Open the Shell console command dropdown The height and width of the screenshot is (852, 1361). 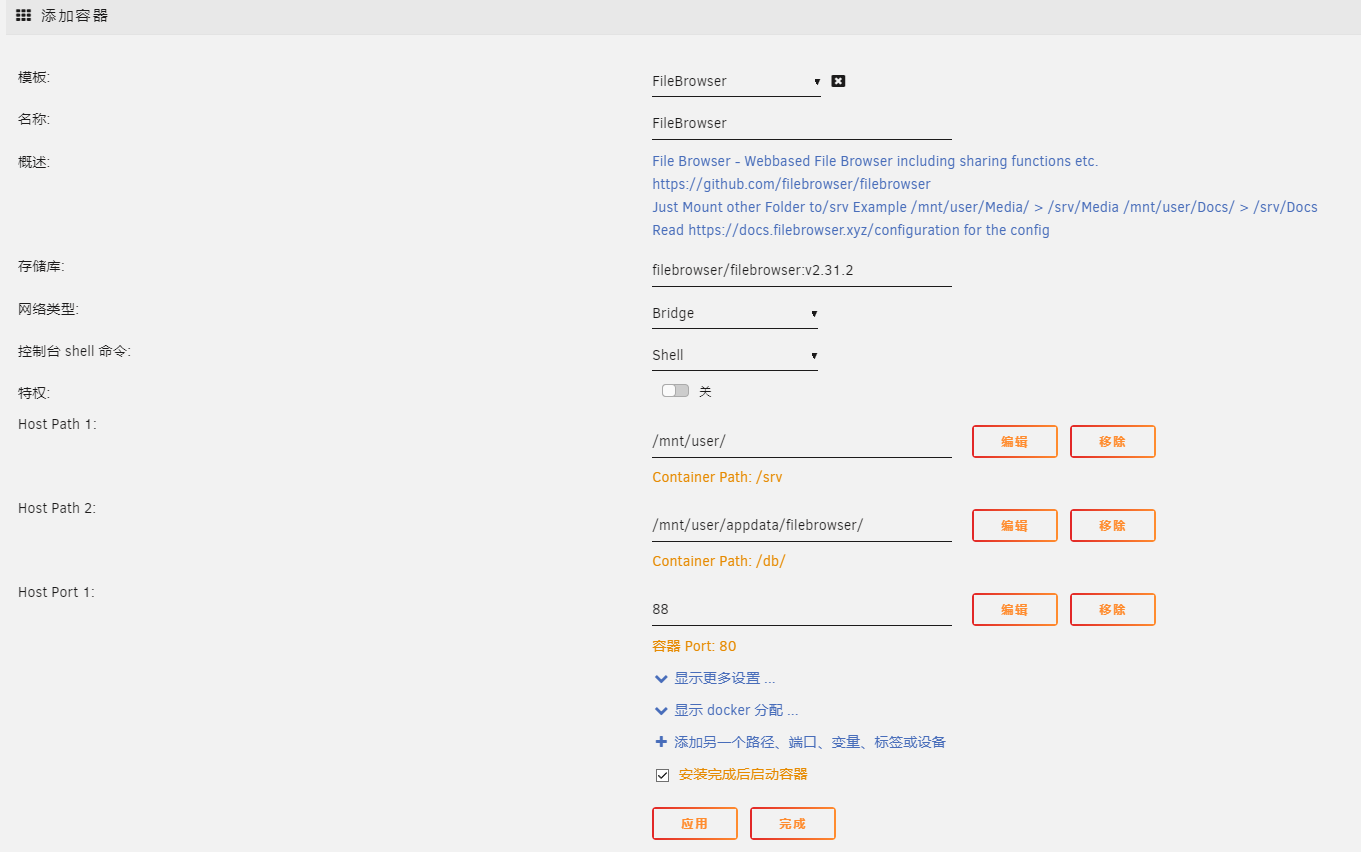click(735, 355)
